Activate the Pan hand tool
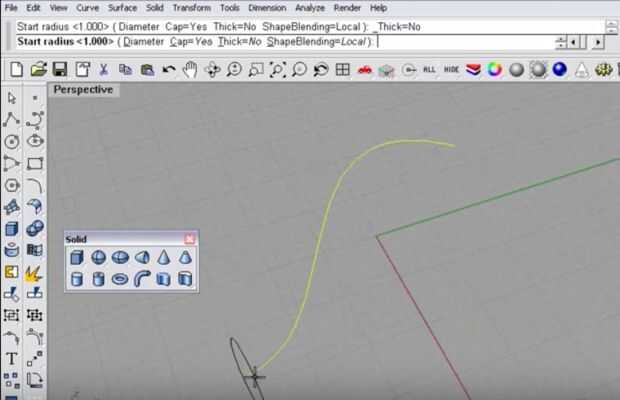Screen dimensions: 620x400 click(190, 70)
